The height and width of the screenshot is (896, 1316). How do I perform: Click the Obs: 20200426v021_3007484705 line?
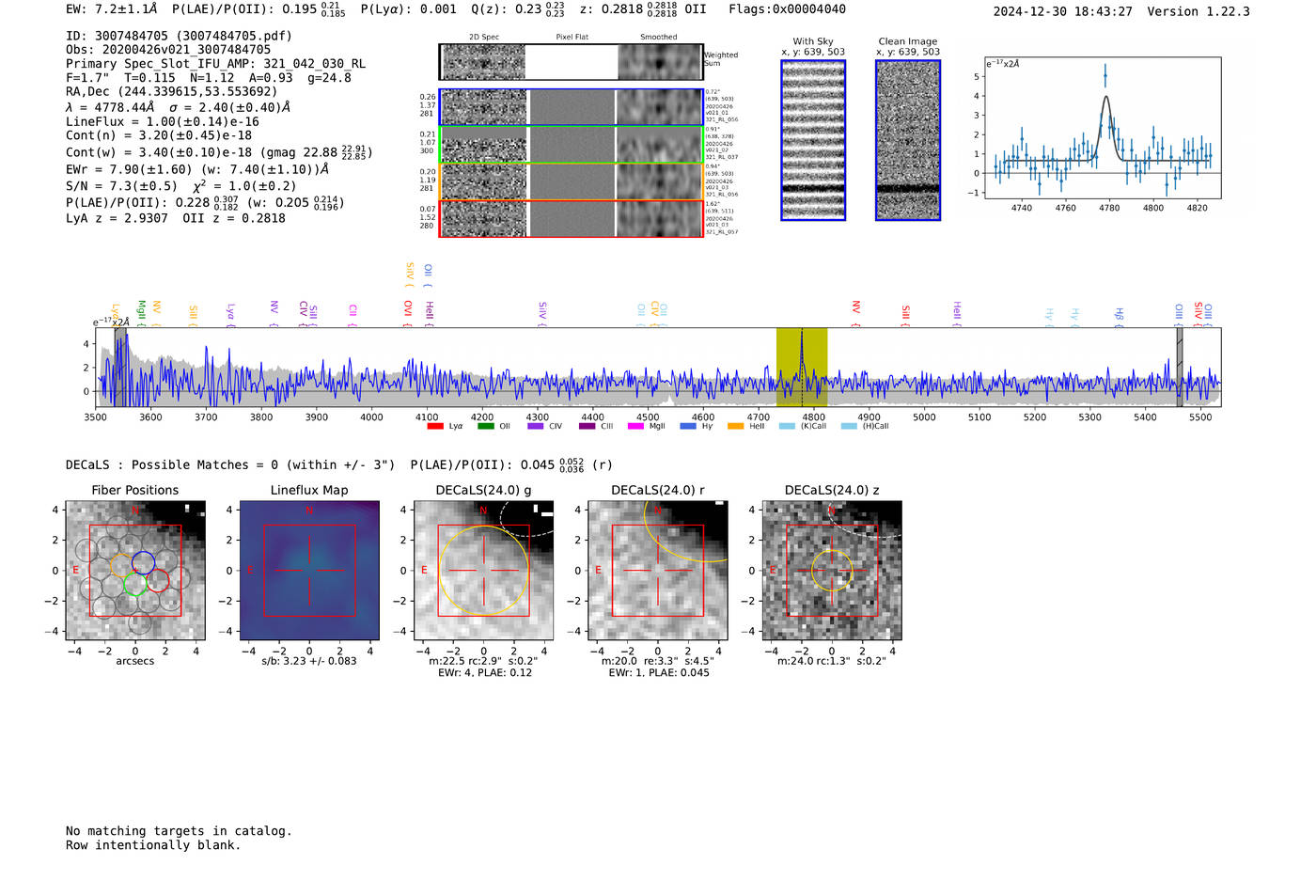pos(168,50)
